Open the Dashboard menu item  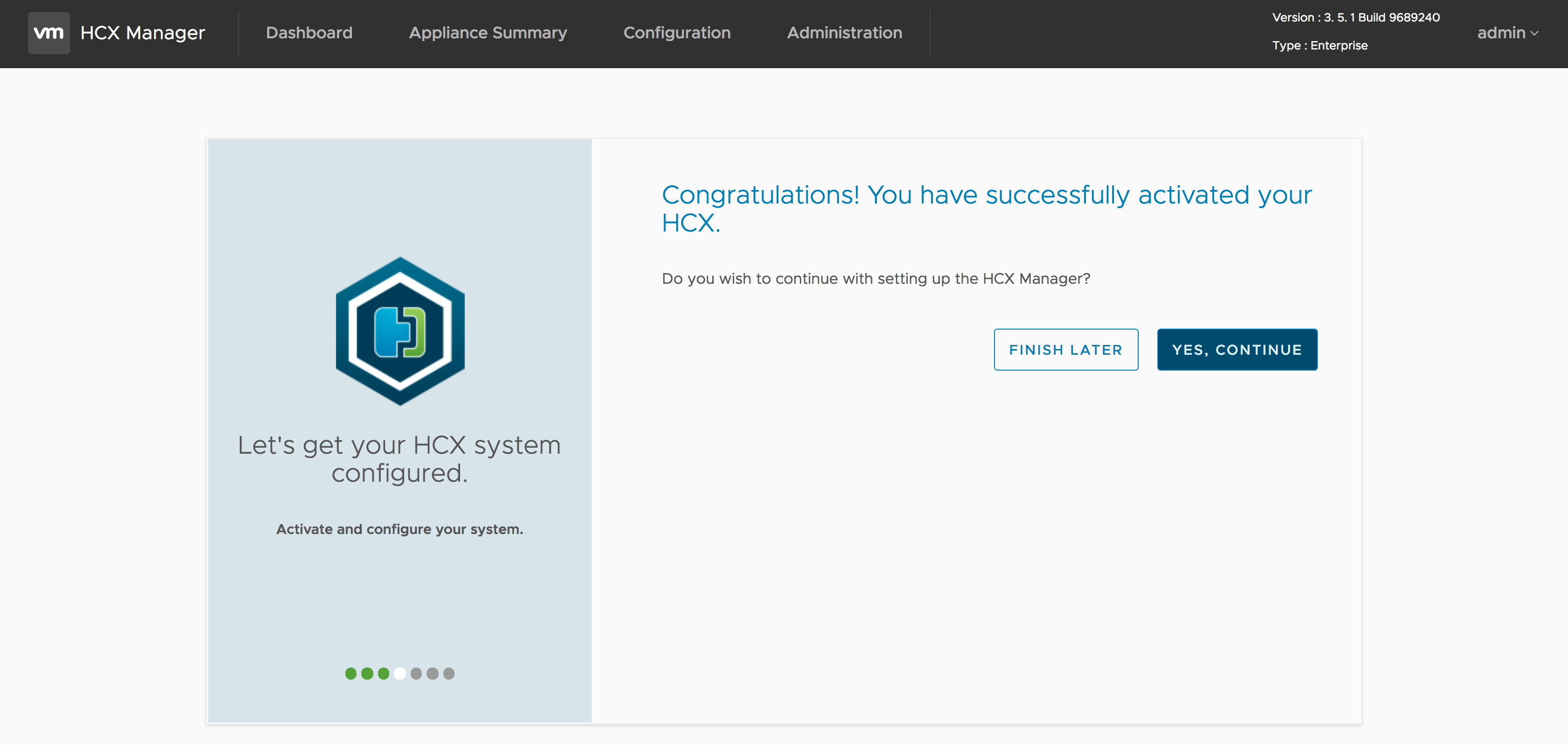(x=308, y=33)
